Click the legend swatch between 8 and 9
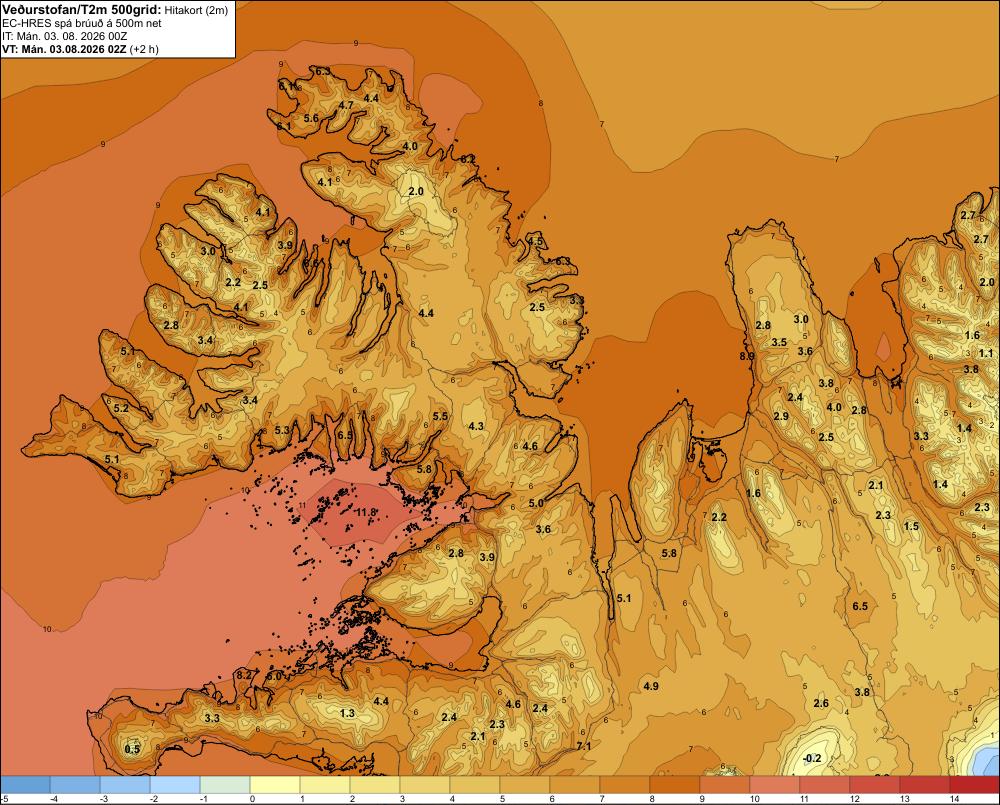The height and width of the screenshot is (805, 1000). click(674, 785)
